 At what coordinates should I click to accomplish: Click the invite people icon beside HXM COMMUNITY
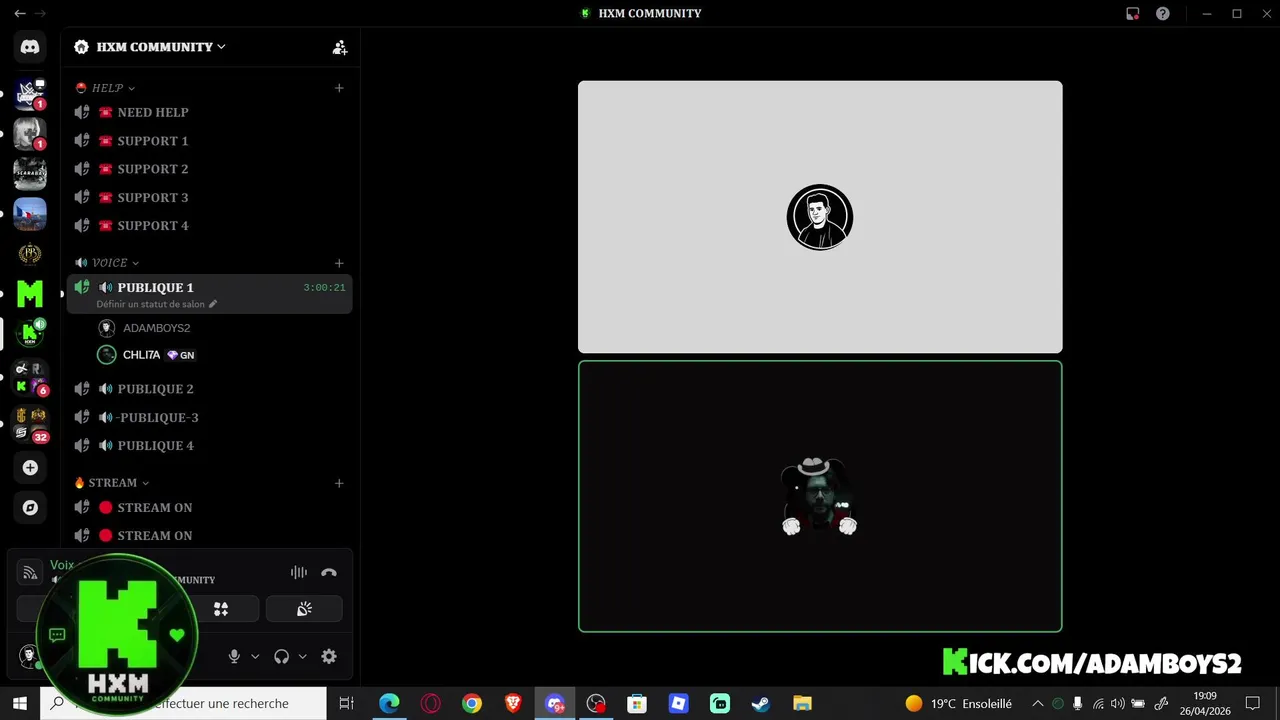[340, 47]
